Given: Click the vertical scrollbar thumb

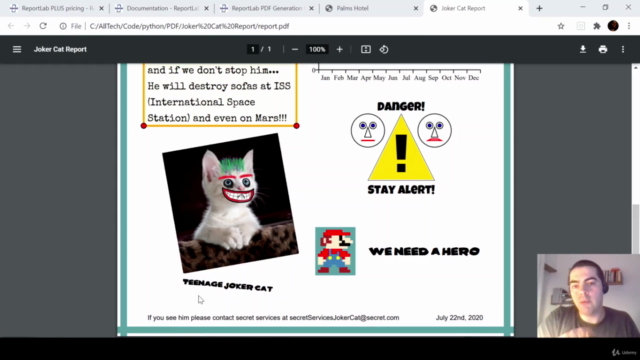Looking at the screenshot, I should [636, 229].
